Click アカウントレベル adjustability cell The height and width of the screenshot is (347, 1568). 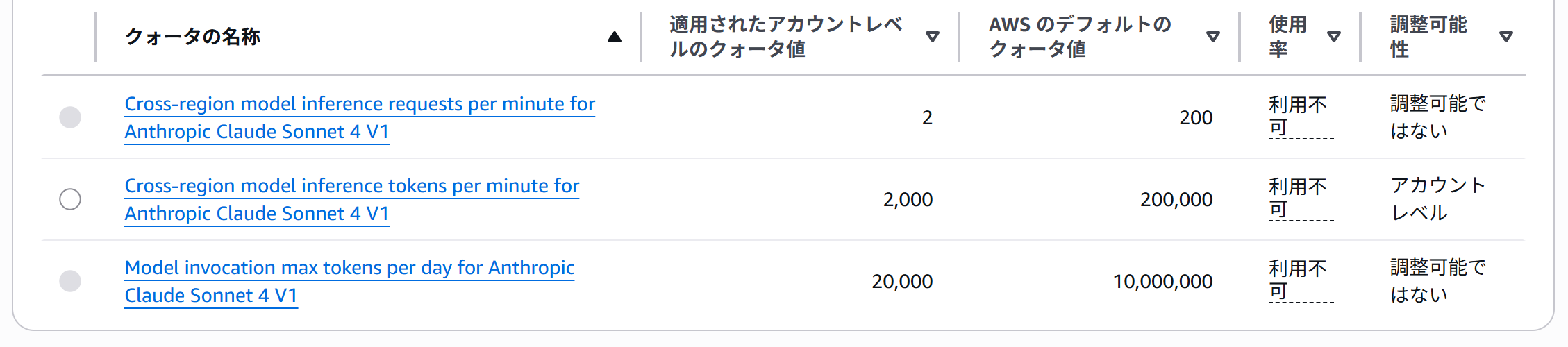point(1437,199)
